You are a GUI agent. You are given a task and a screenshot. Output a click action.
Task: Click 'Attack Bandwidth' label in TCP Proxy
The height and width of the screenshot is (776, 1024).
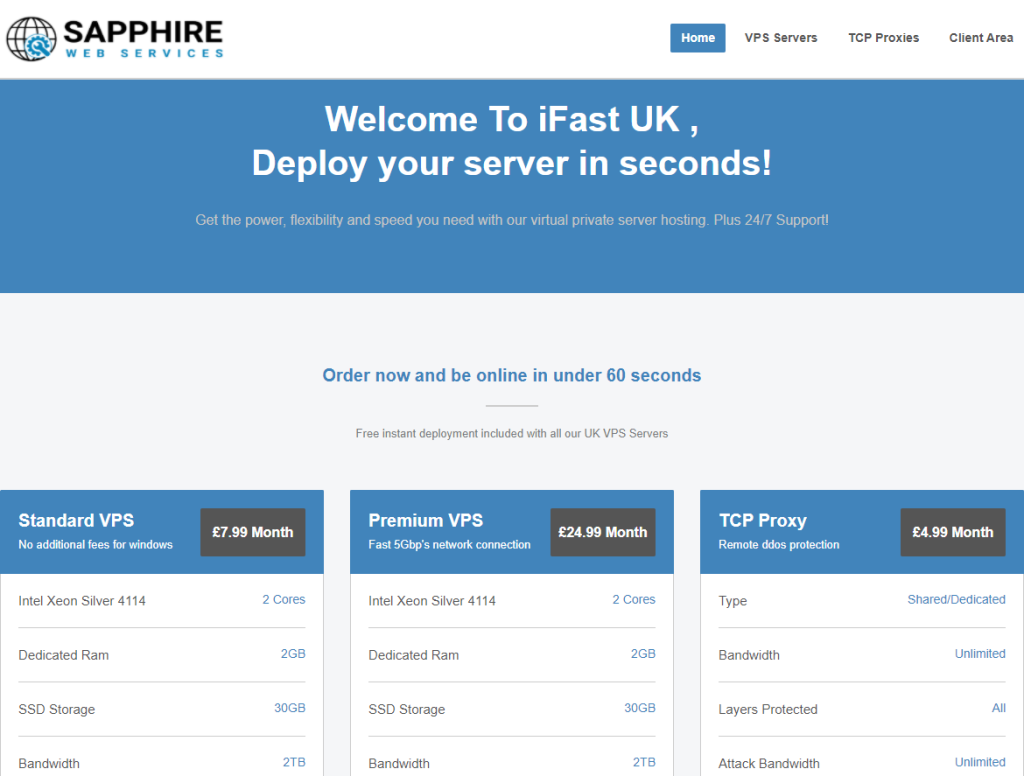pyautogui.click(x=769, y=764)
